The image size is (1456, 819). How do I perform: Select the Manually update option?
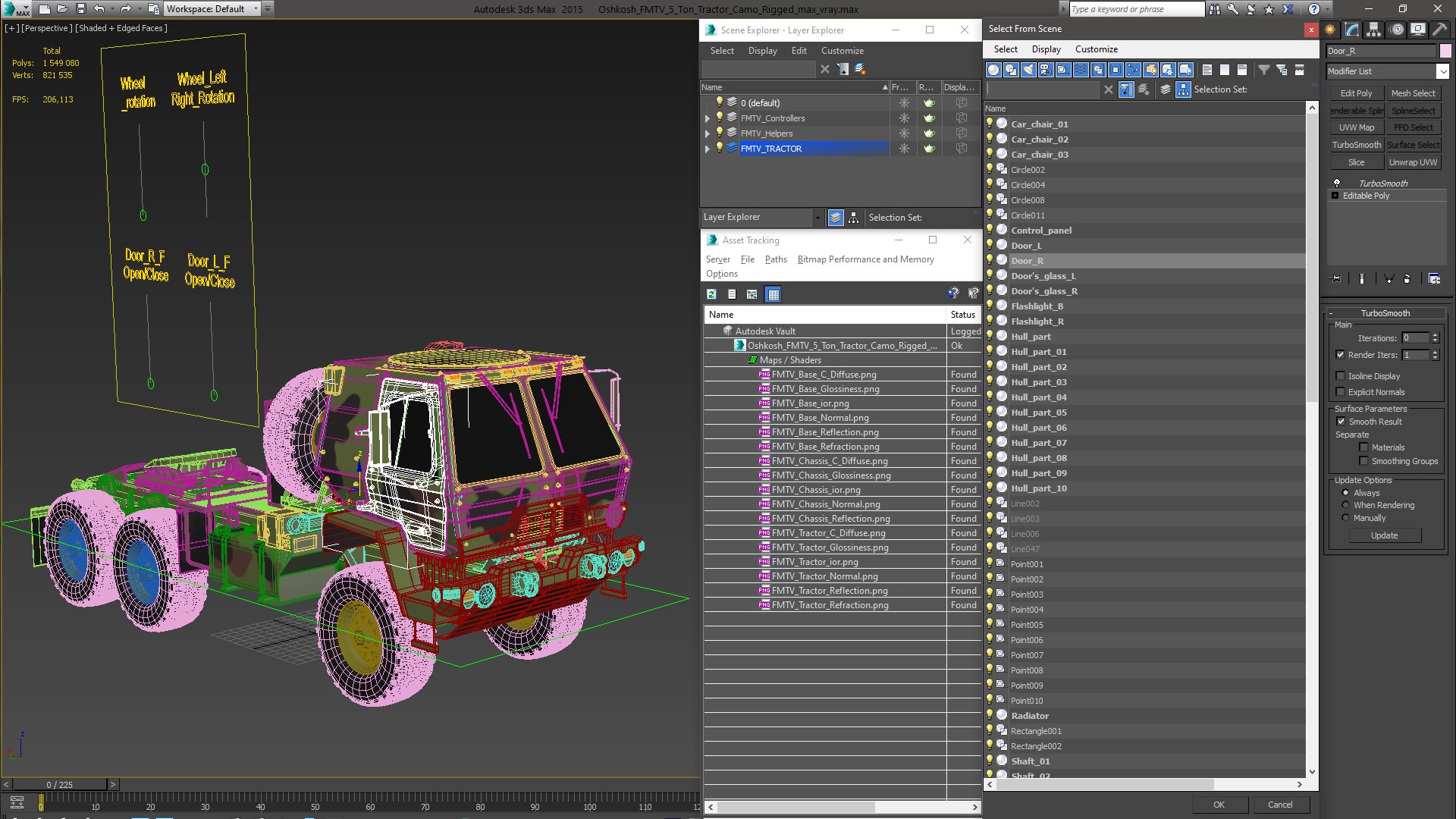(x=1345, y=518)
